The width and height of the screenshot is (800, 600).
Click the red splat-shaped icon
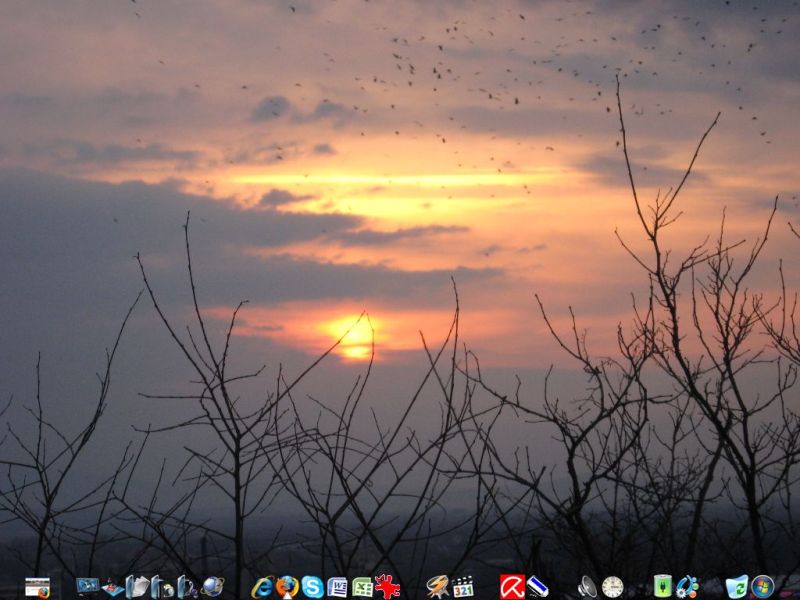(x=387, y=586)
